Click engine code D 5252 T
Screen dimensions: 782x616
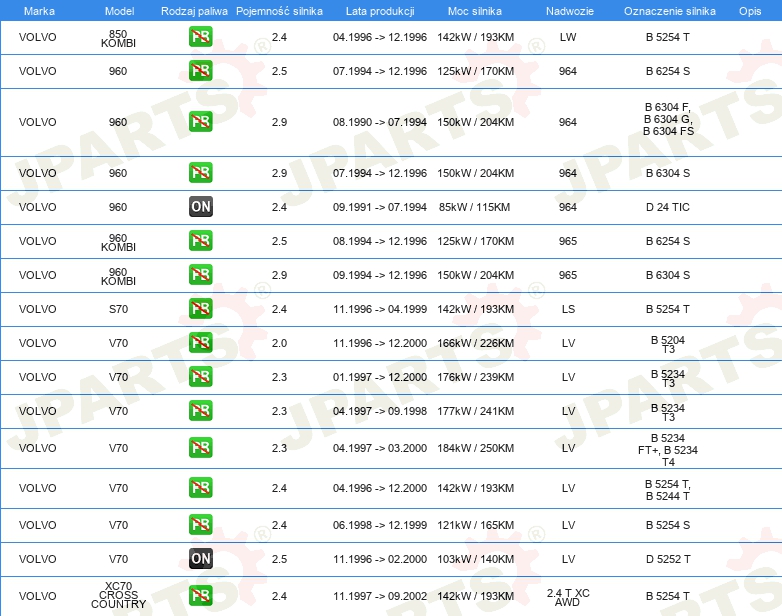(x=668, y=559)
